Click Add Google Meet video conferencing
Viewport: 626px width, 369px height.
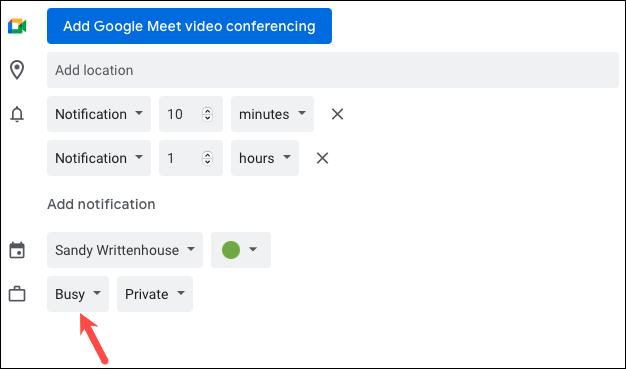pyautogui.click(x=189, y=26)
